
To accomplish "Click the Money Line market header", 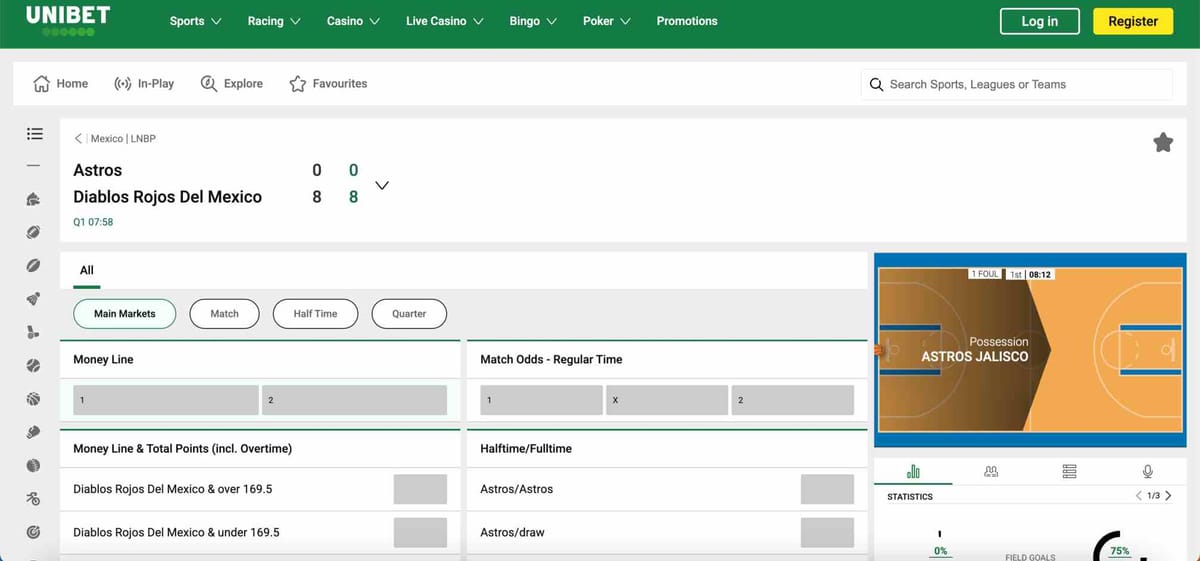I will 103,359.
